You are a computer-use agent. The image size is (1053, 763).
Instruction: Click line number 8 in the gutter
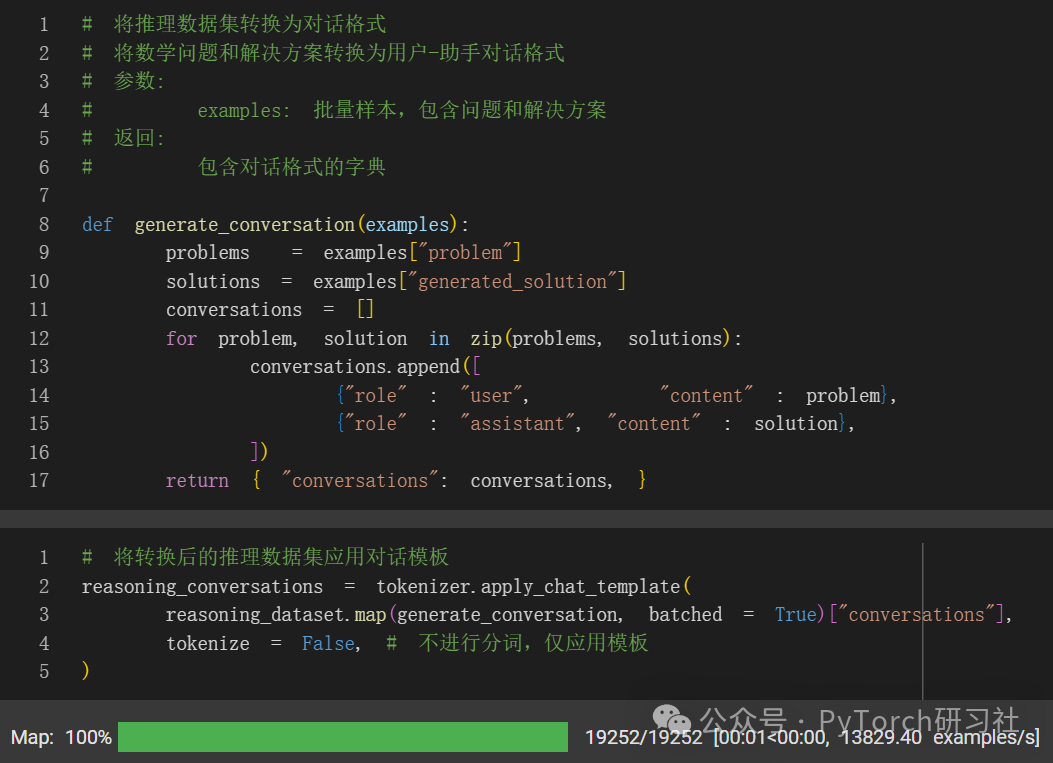click(x=44, y=224)
